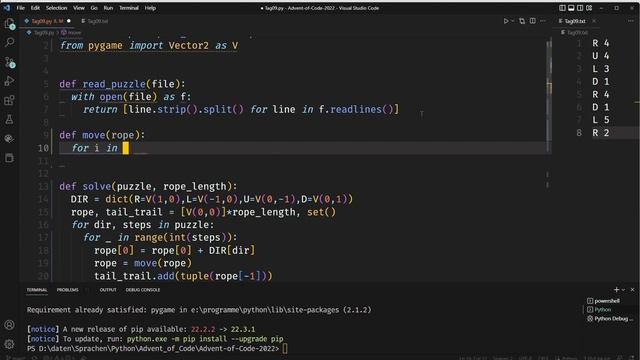Open more actions for left editor group
This screenshot has height=360, width=640.
pos(543,21)
